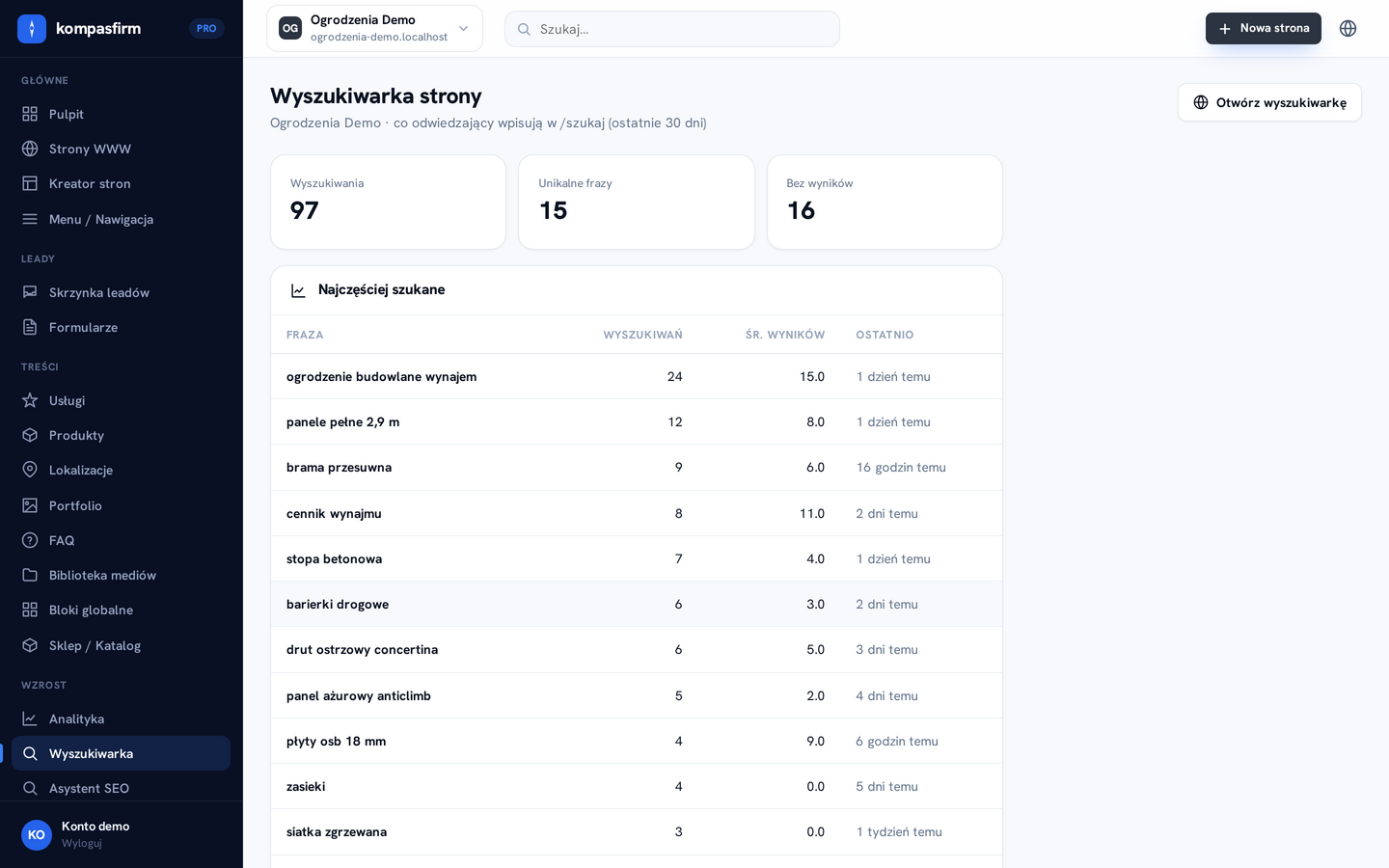Open Lokalizacje pin icon in sidebar
This screenshot has height=868, width=1389.
tap(30, 470)
